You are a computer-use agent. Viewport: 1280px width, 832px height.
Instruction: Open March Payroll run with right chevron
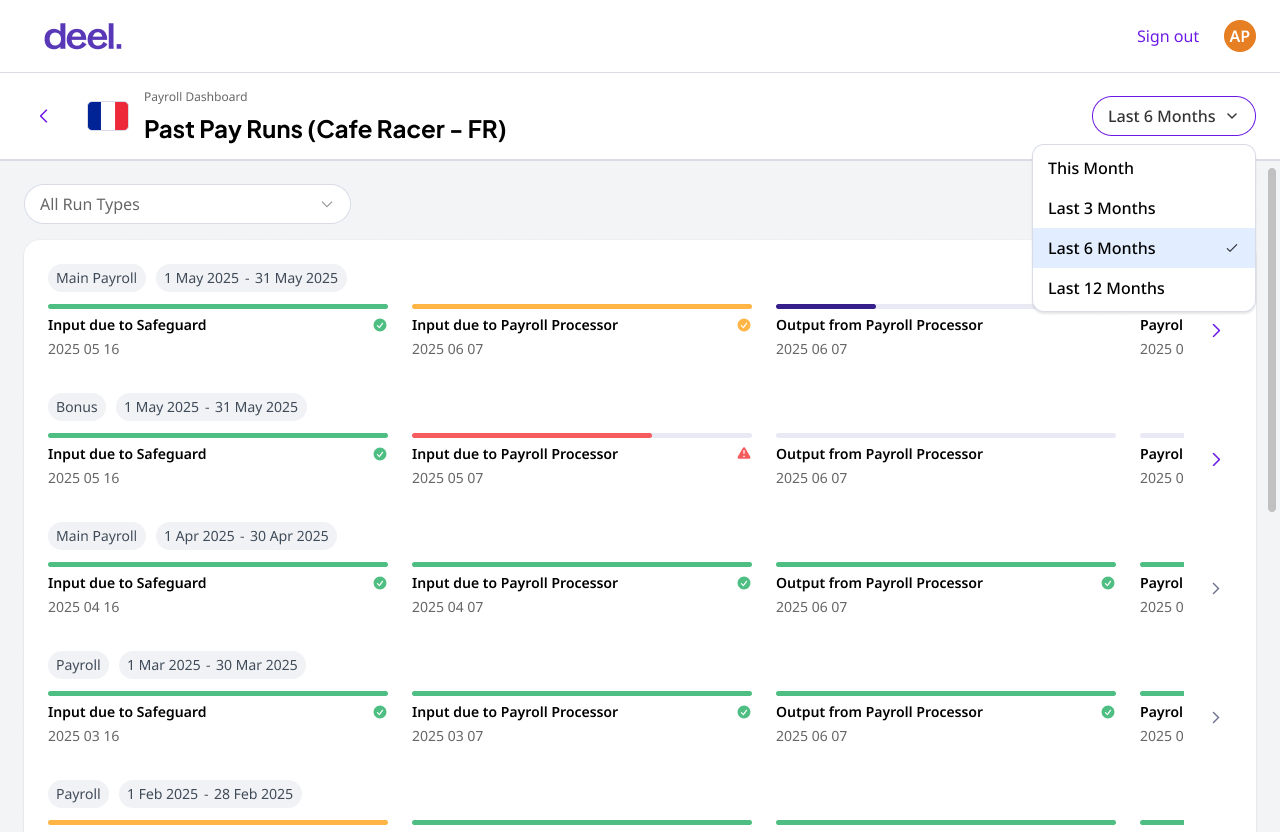tap(1216, 717)
